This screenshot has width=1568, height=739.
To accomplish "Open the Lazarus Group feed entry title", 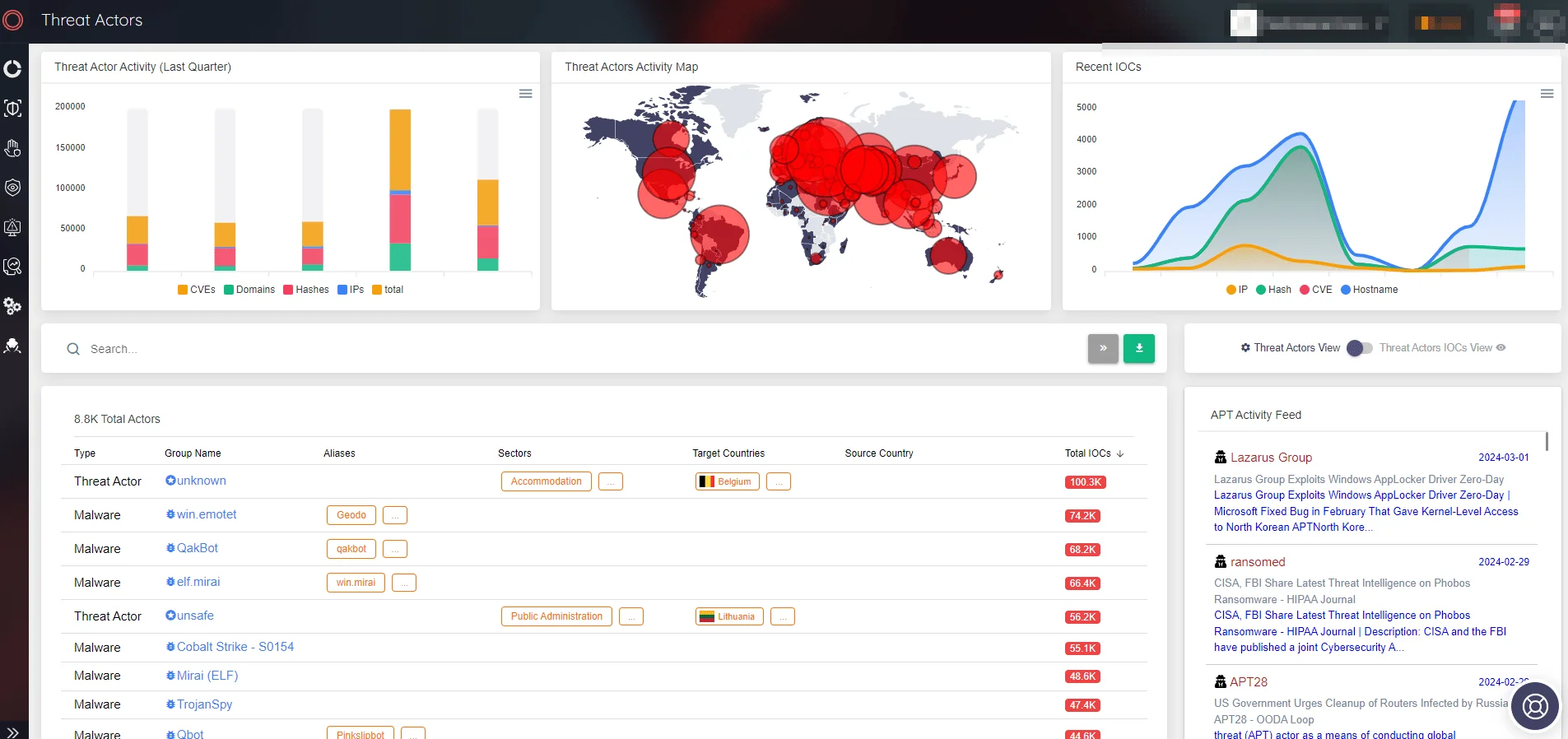I will 1271,458.
